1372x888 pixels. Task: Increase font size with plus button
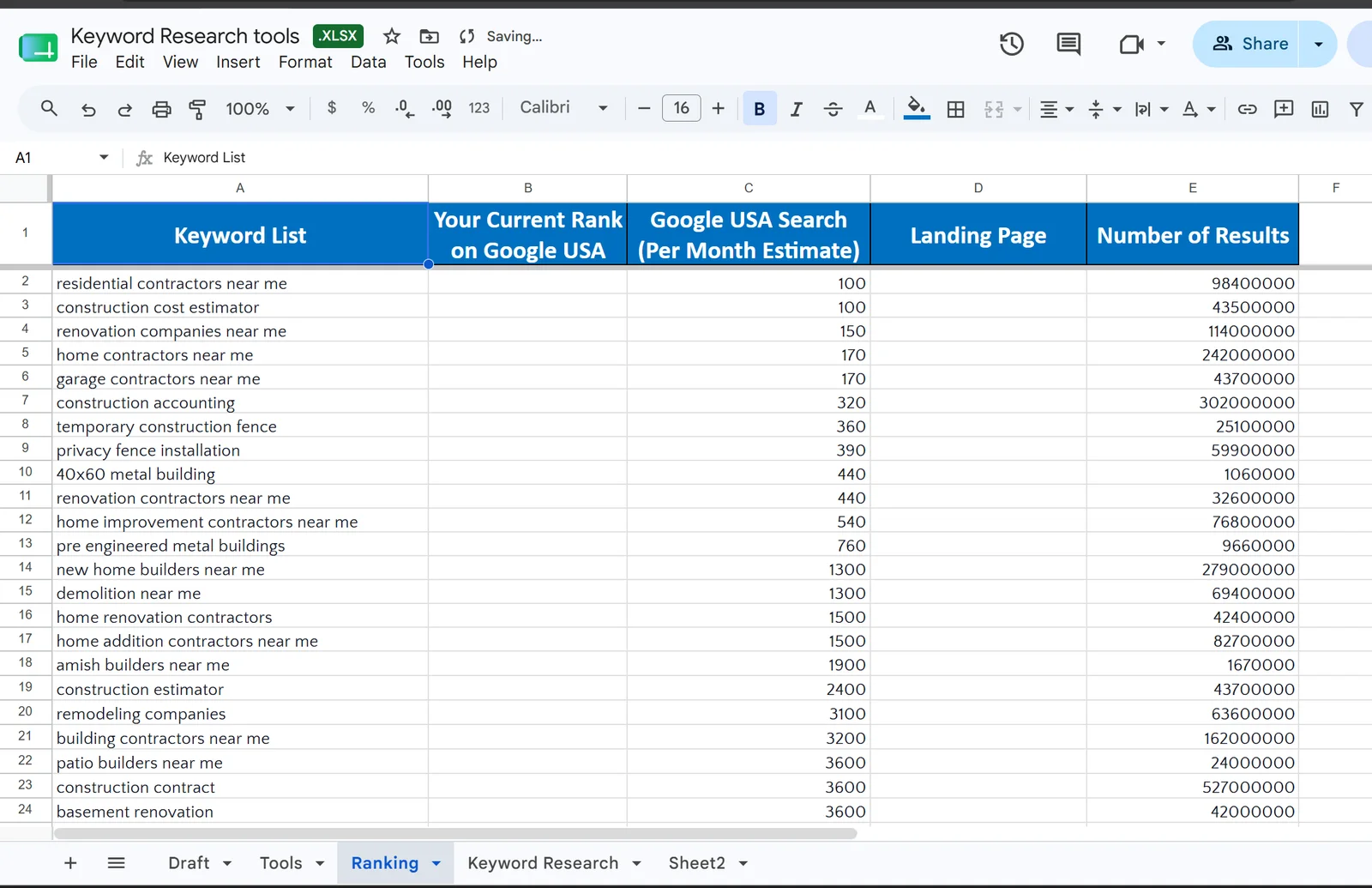[719, 108]
